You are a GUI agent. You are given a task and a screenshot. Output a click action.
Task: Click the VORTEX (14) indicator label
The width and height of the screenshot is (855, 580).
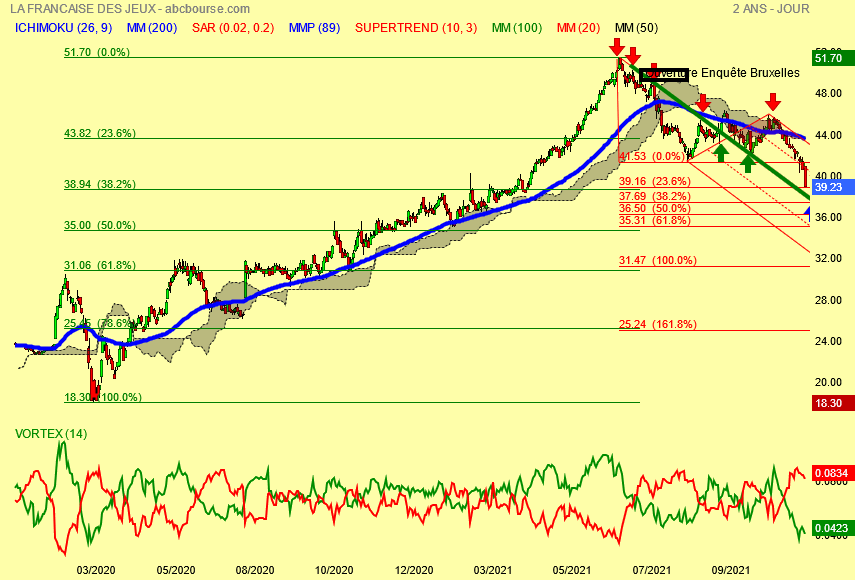[x=51, y=434]
